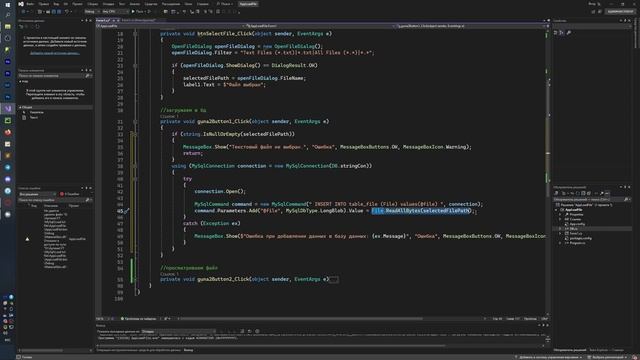Sort error list by Описание column
640x360 pixels.
tap(51, 206)
